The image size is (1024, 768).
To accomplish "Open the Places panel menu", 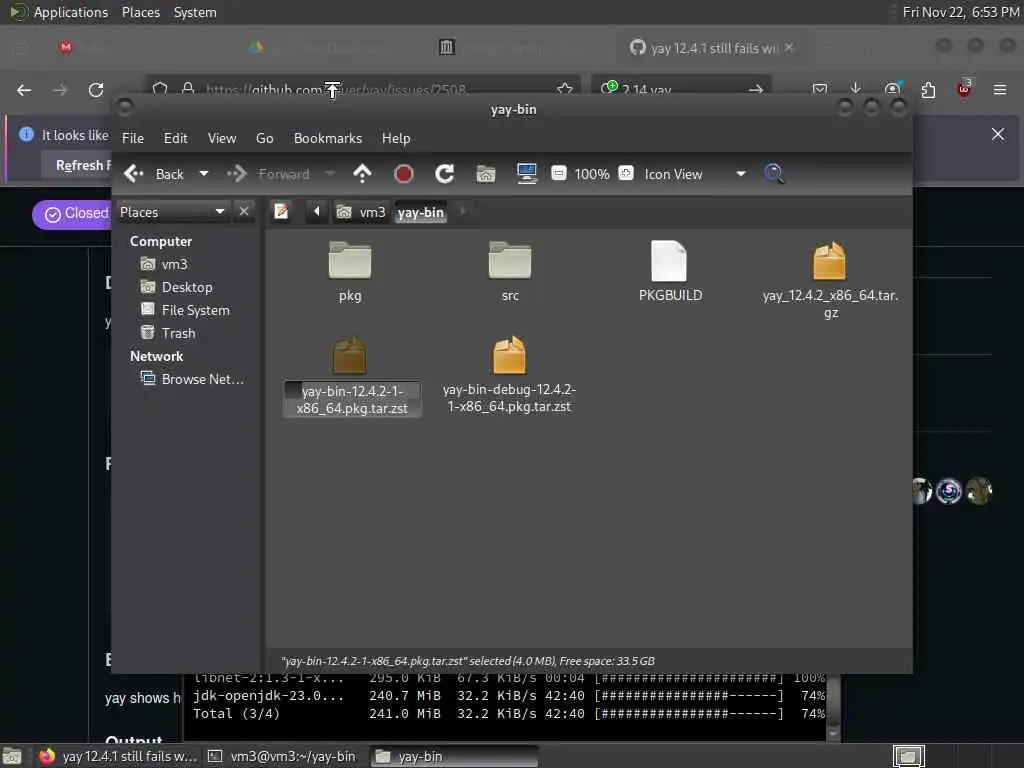I will 141,12.
